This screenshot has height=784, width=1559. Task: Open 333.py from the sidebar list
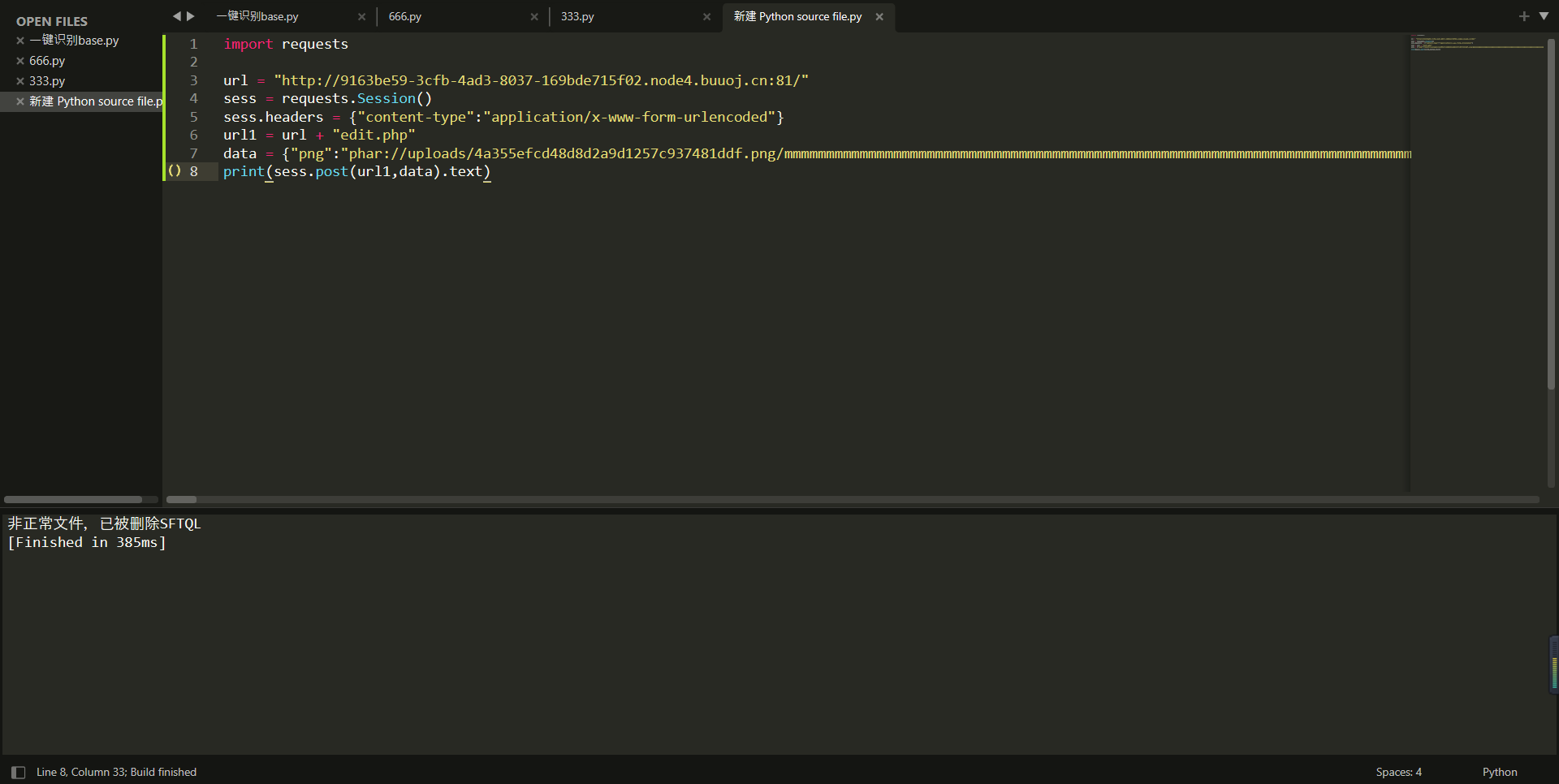click(47, 81)
